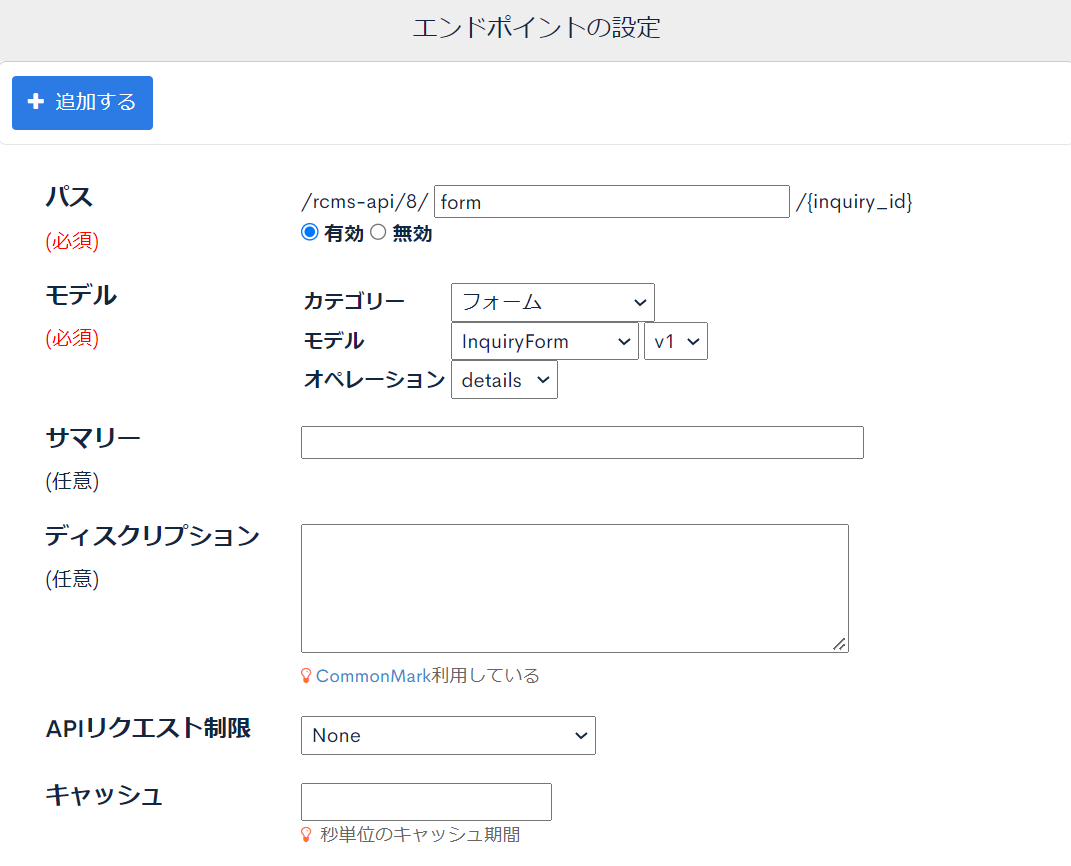This screenshot has height=866, width=1071.
Task: Open the version dropdown showing v1
Action: [676, 341]
